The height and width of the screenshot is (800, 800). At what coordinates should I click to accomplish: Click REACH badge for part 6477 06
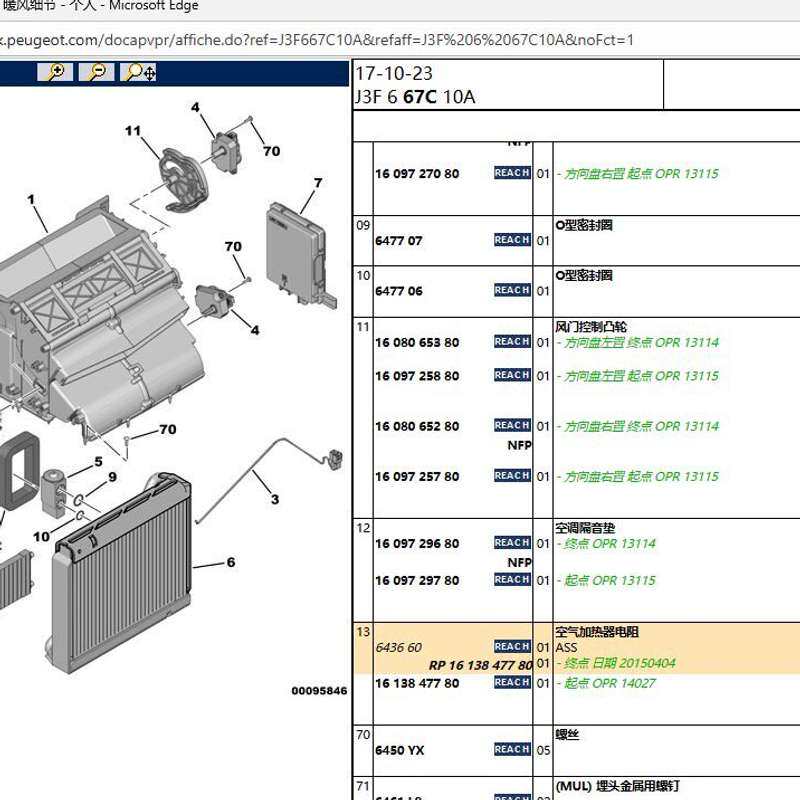point(512,290)
